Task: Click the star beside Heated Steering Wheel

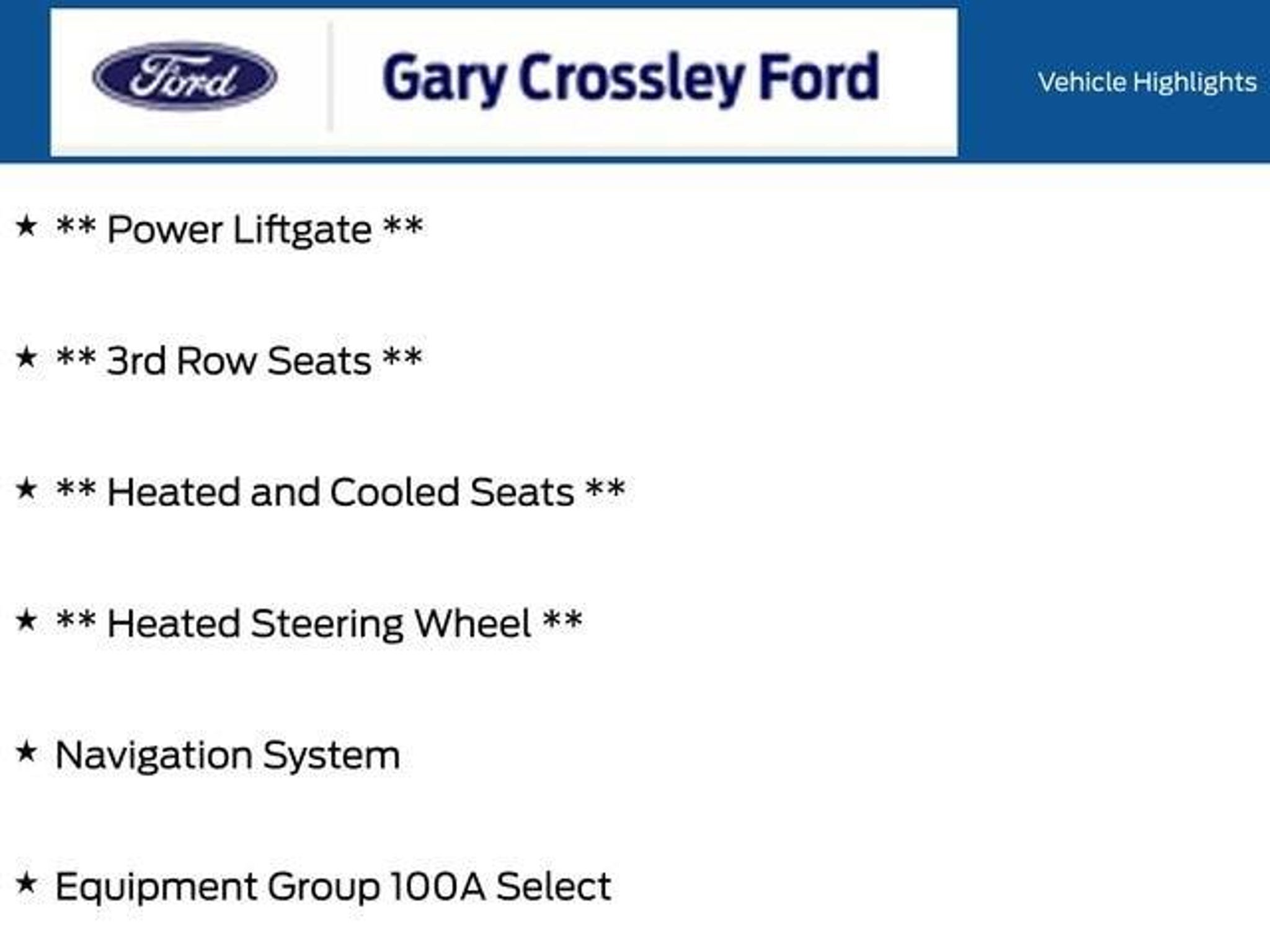Action: pyautogui.click(x=27, y=620)
